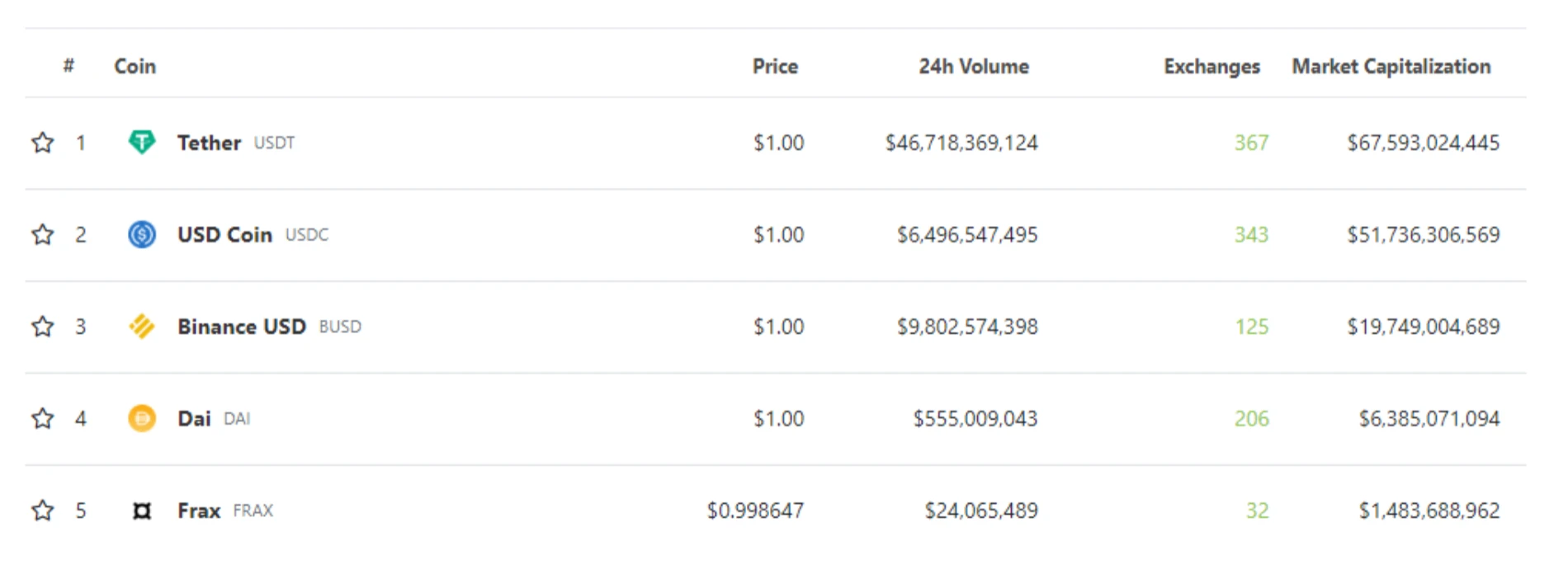Click the Coin column header

click(x=134, y=66)
